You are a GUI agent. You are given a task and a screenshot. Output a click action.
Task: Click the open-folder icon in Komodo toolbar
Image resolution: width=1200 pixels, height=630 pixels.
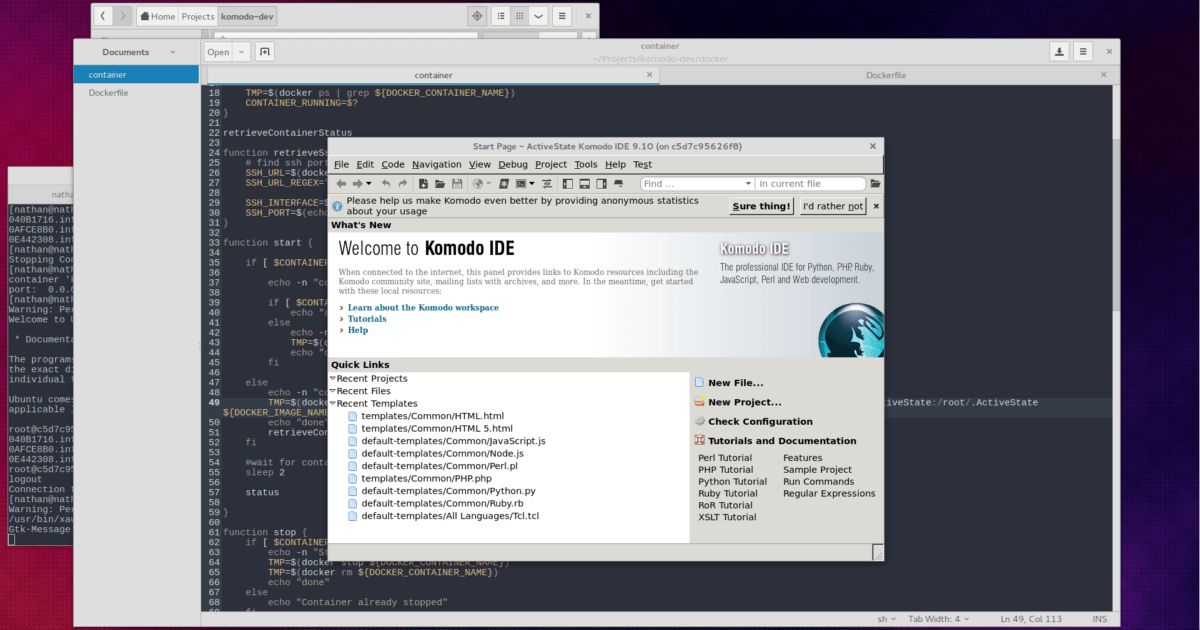440,184
